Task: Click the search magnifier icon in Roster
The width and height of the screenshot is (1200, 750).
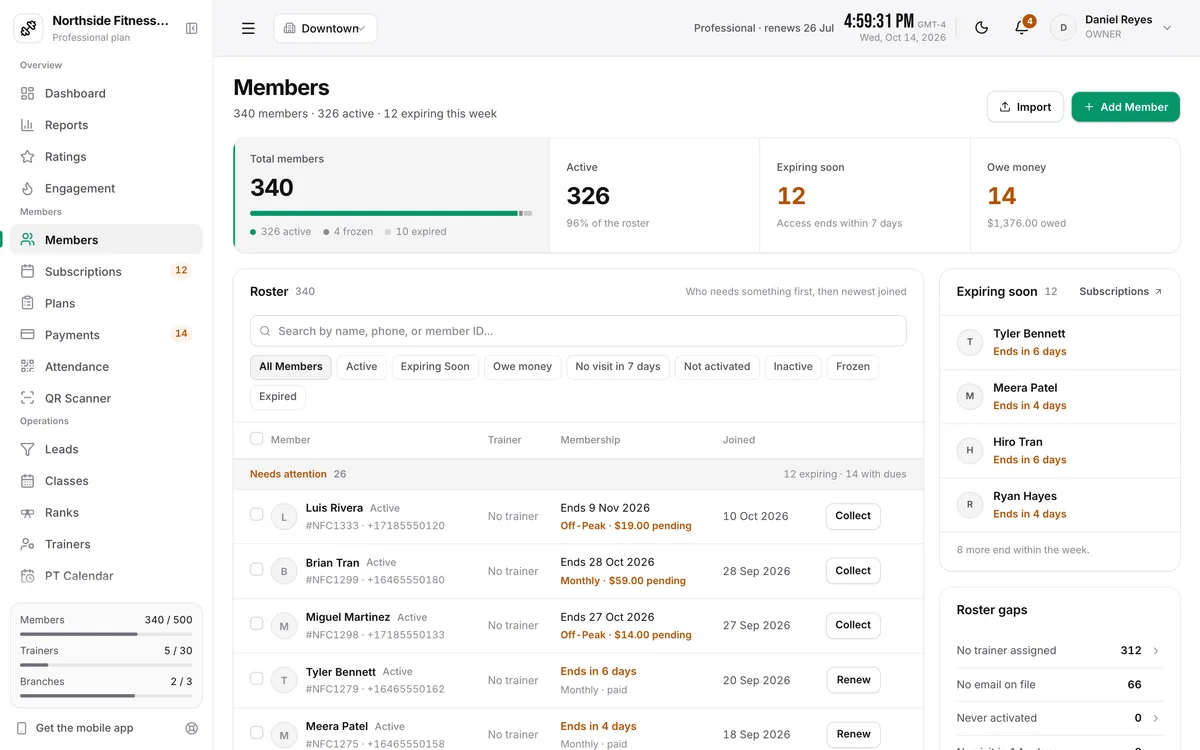Action: 265,331
